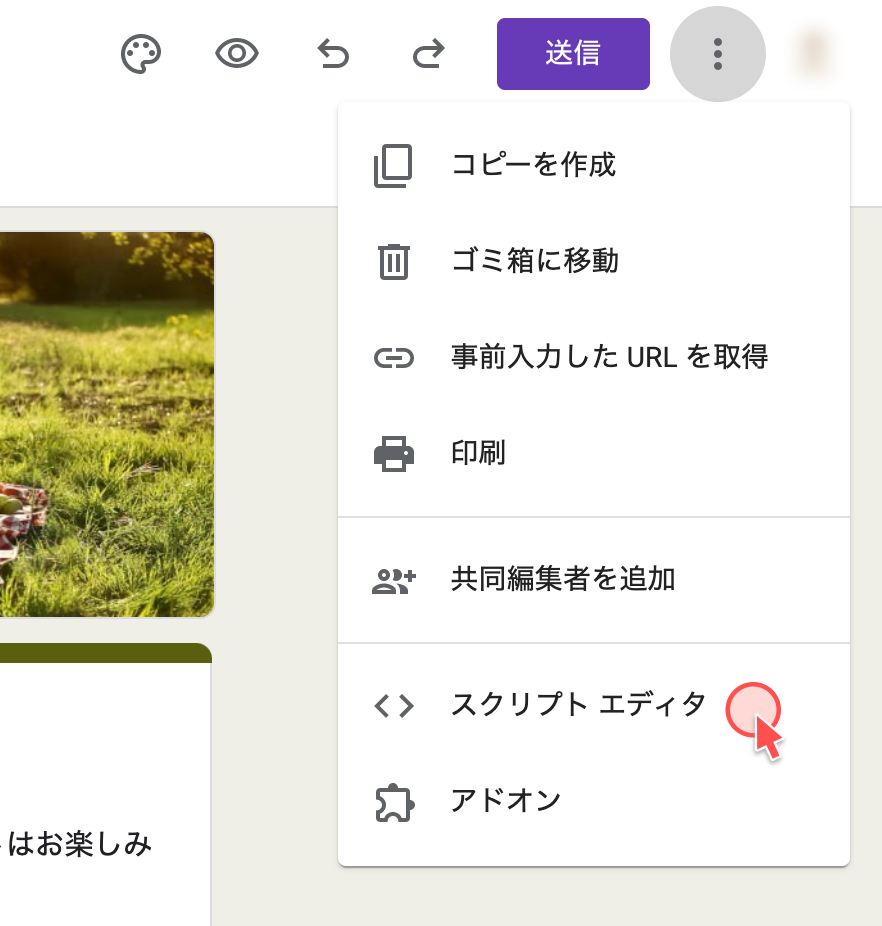This screenshot has width=882, height=926.
Task: Open the theme customization palette icon
Action: tap(141, 54)
